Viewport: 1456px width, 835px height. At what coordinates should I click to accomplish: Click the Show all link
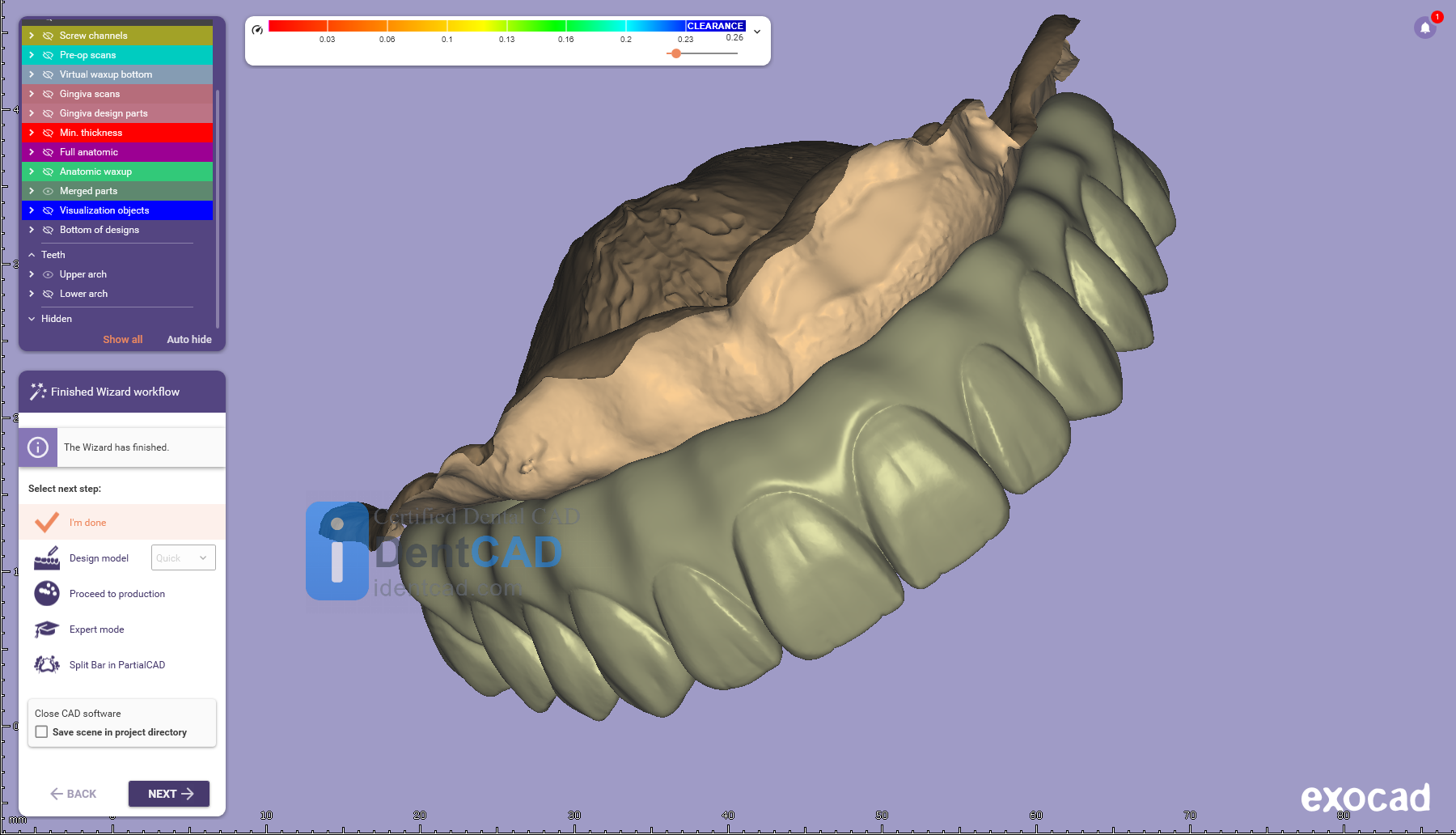[122, 340]
